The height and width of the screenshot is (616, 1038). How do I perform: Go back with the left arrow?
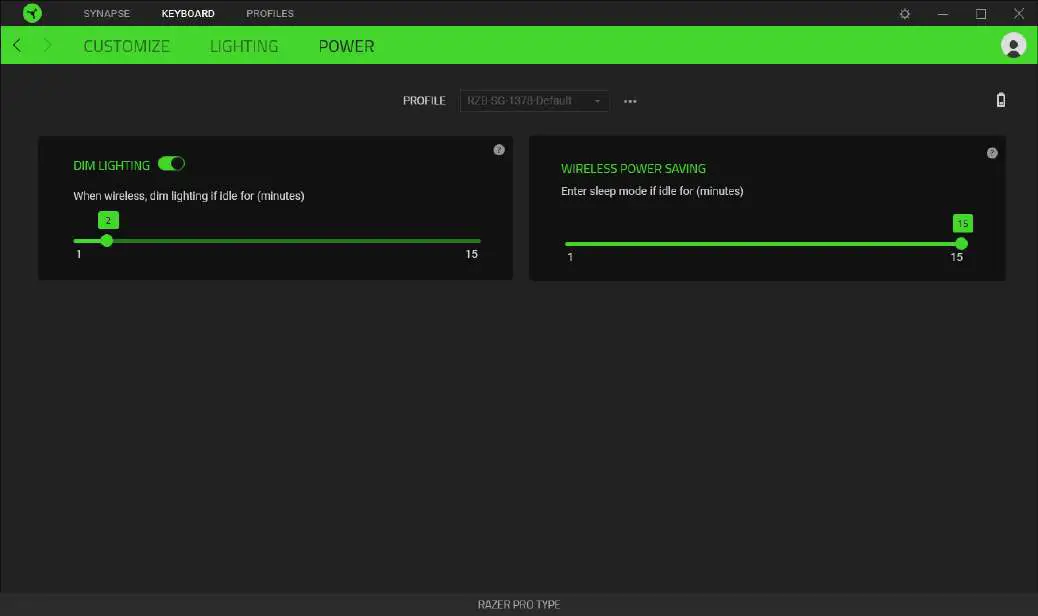pyautogui.click(x=17, y=45)
